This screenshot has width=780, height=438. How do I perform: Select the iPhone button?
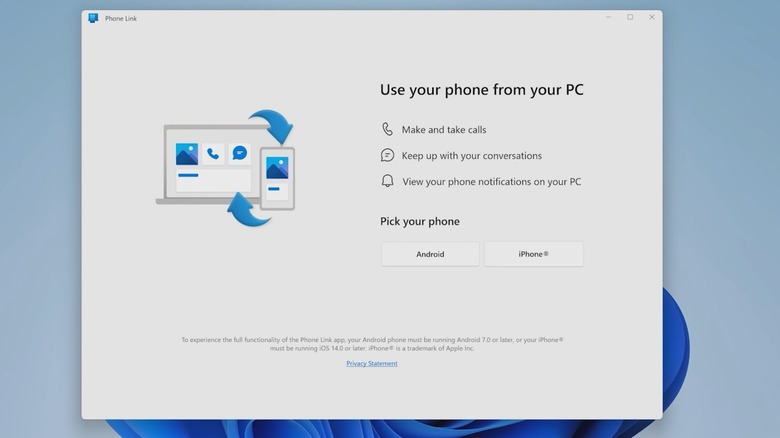tap(533, 254)
